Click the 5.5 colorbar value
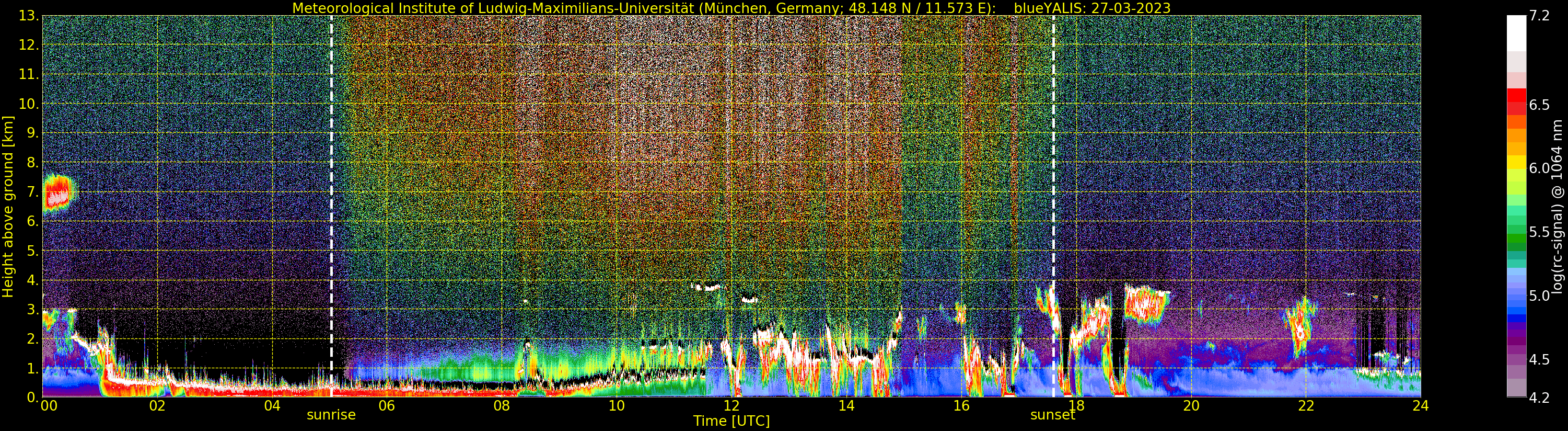Screen dimensions: 1568x431 tap(1539, 232)
